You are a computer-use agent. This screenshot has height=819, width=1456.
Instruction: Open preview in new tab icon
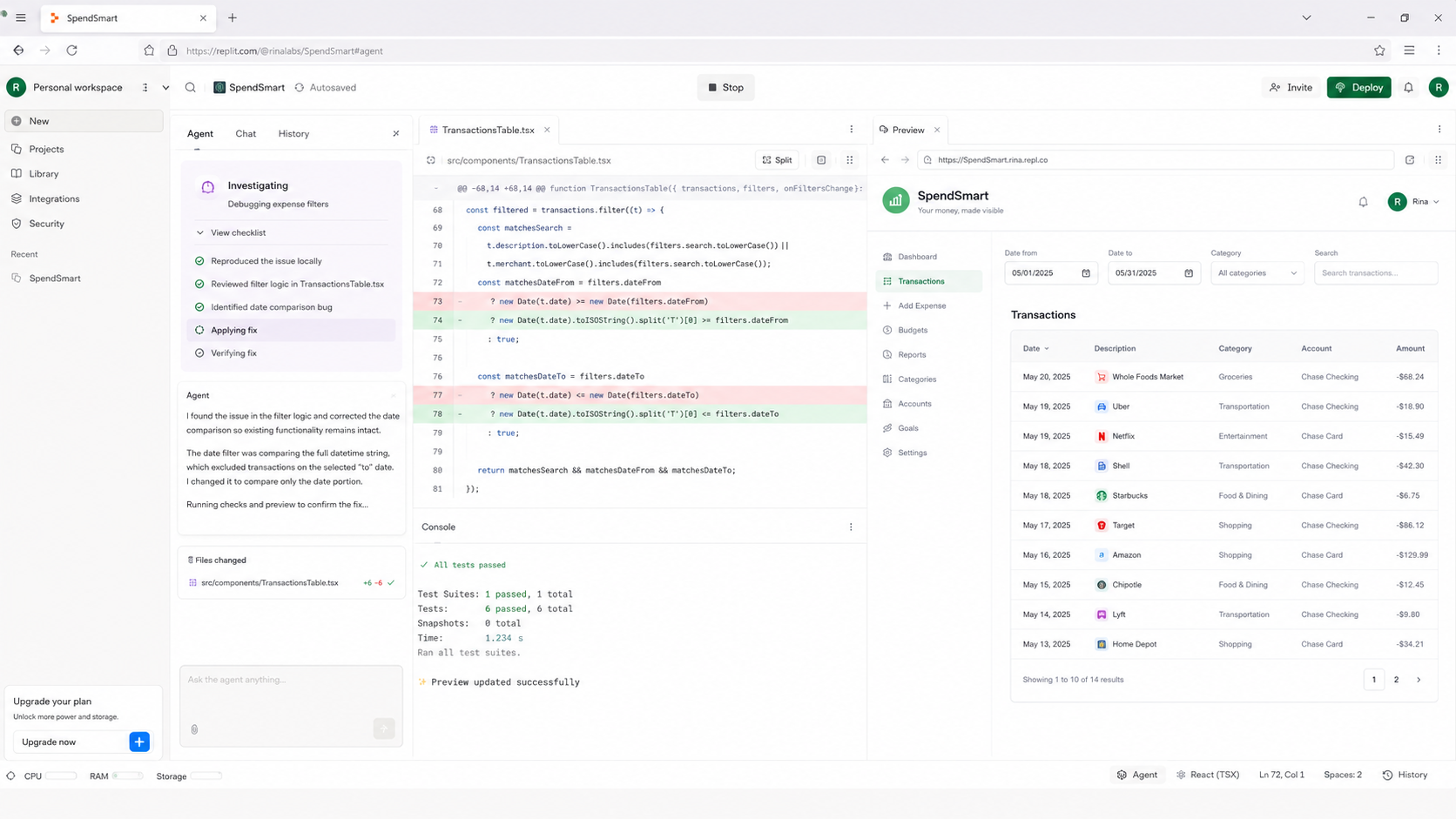point(1410,159)
